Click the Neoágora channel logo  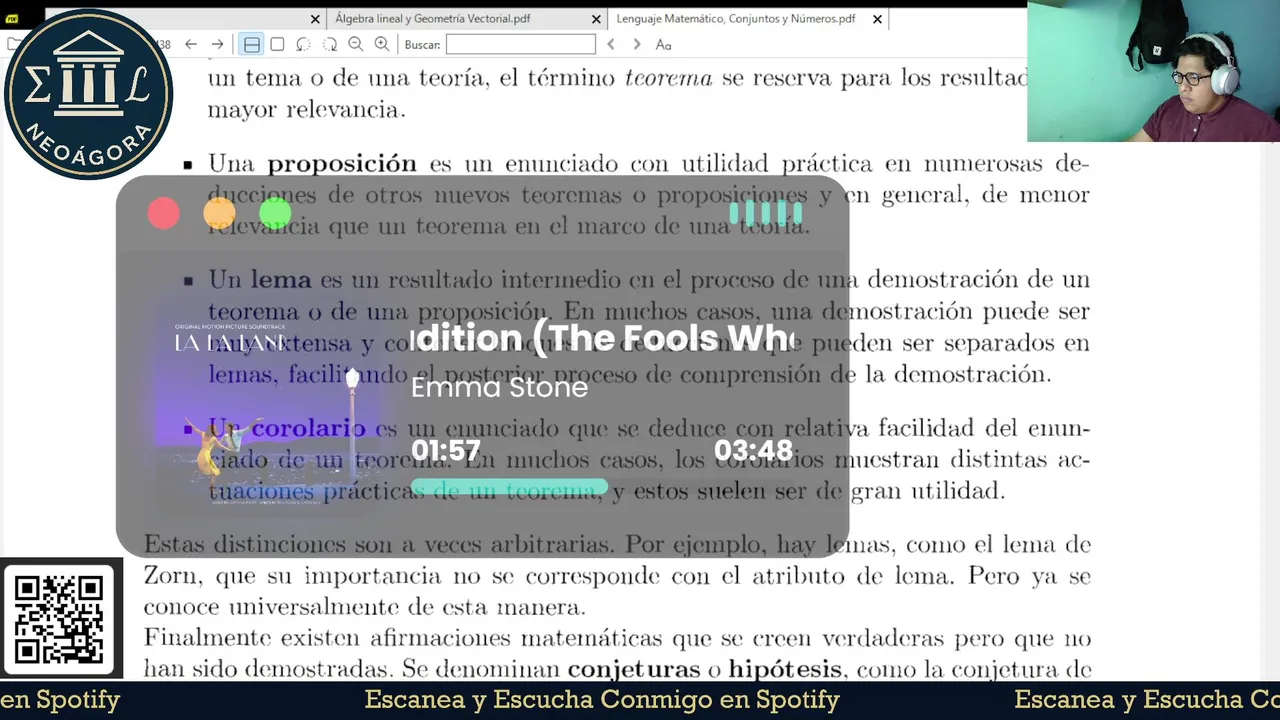click(x=88, y=94)
